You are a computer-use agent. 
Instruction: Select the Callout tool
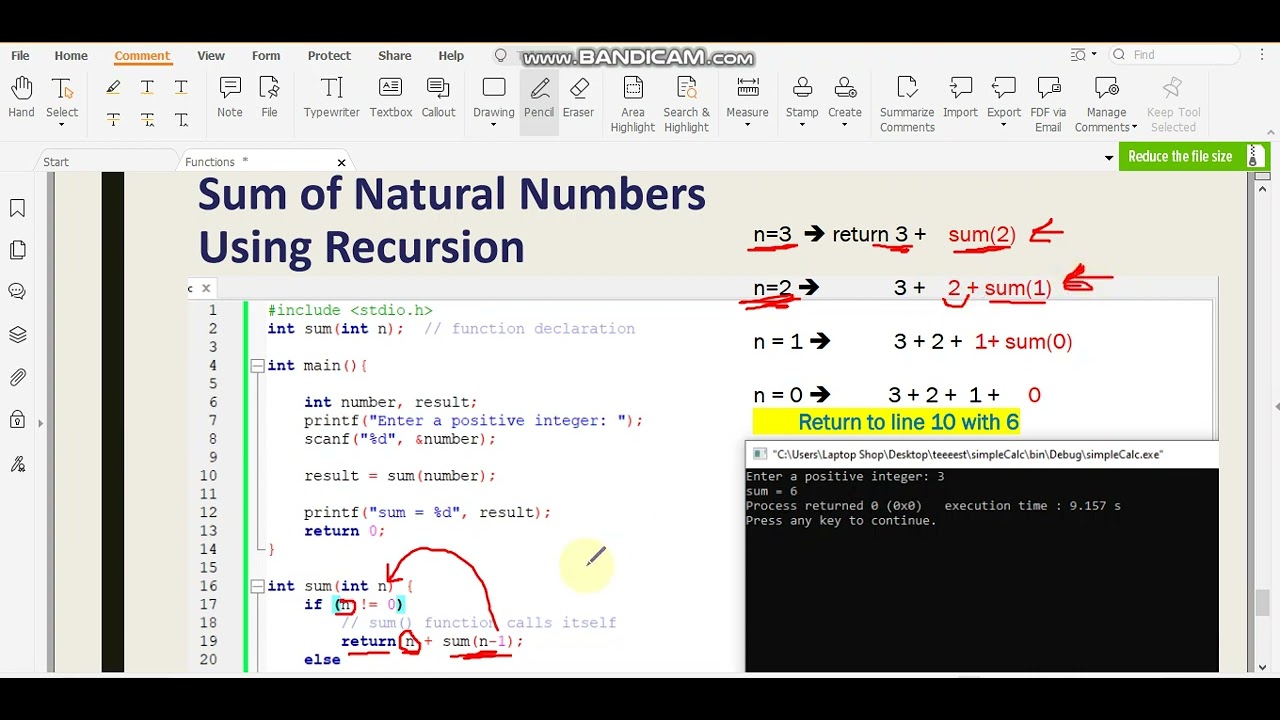(438, 98)
